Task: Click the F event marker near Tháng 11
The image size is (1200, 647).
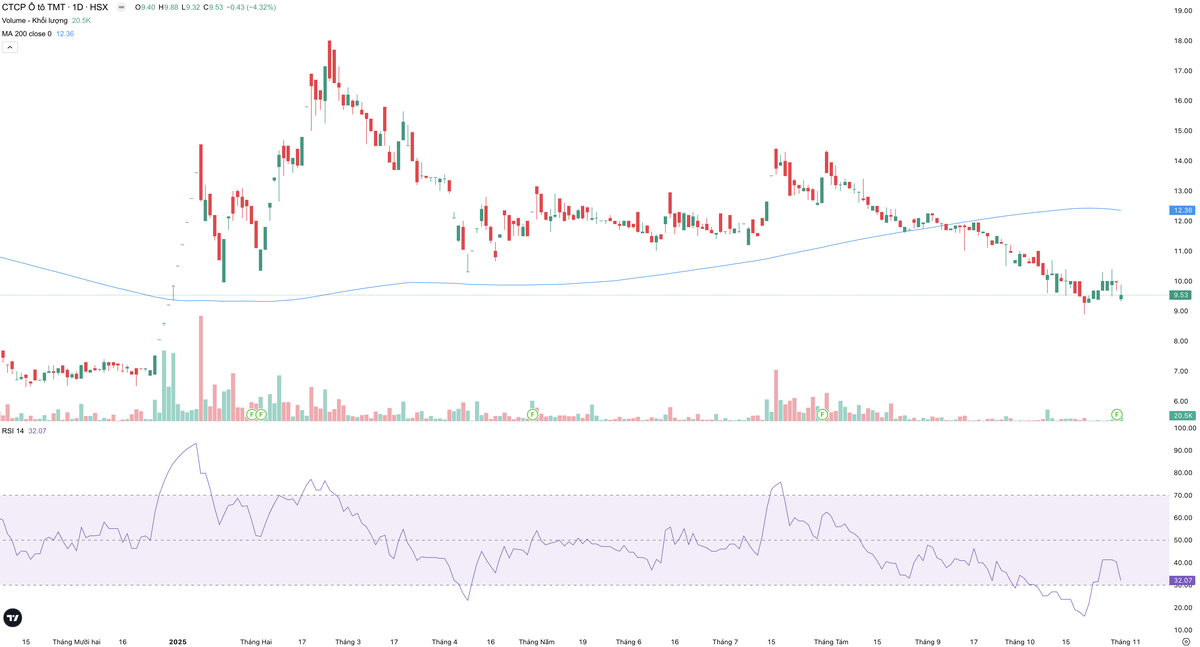Action: pos(1116,414)
